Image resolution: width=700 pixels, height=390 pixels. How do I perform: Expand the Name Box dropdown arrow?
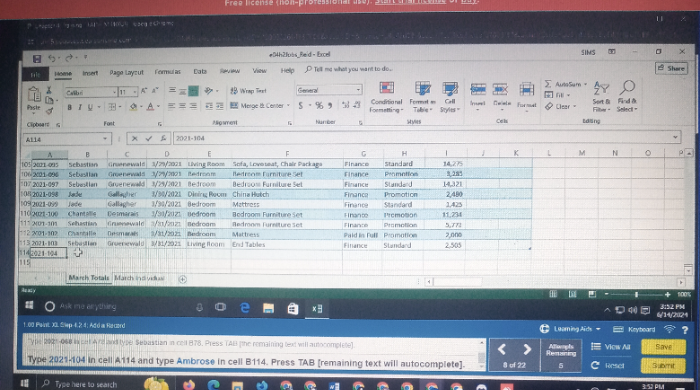[105, 139]
